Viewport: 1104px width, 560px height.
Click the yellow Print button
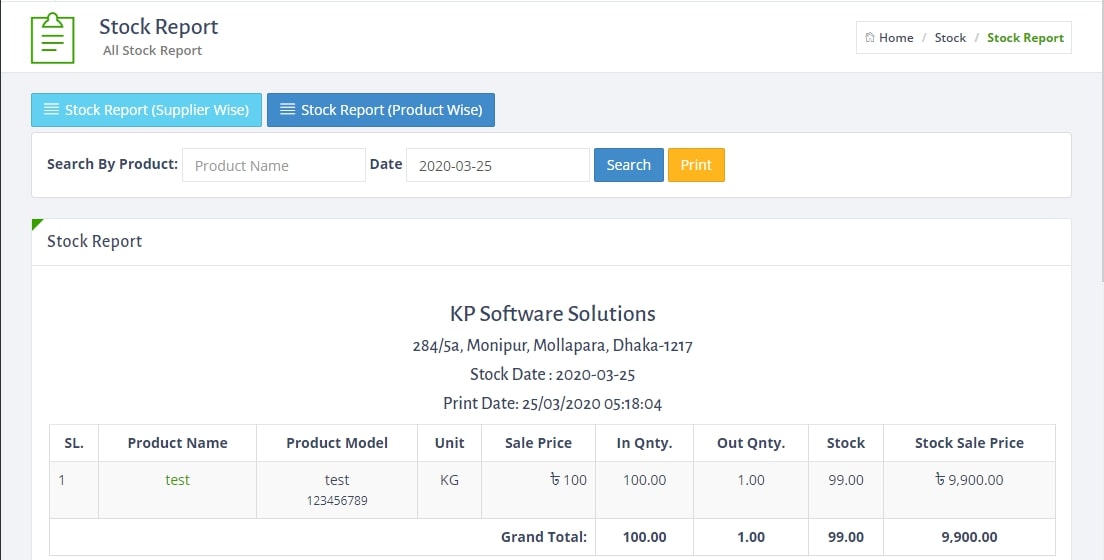click(696, 165)
